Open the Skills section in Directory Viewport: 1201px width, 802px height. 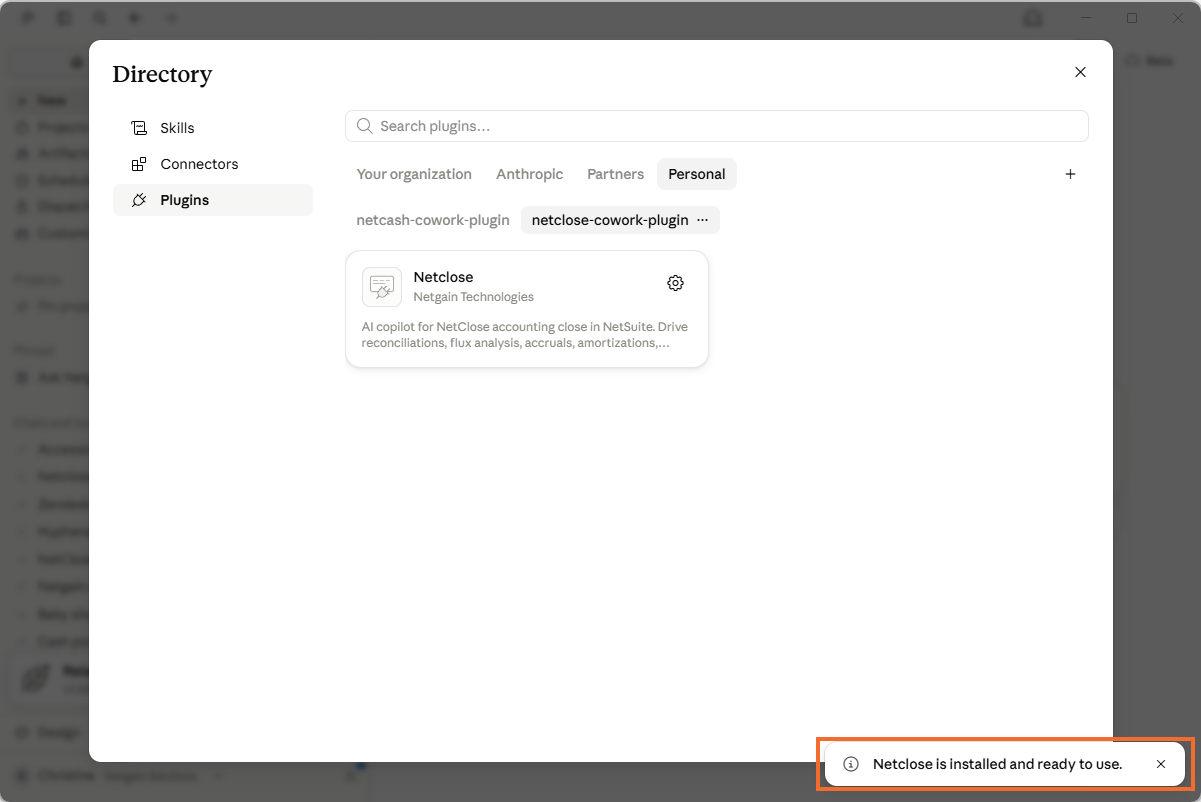212,128
